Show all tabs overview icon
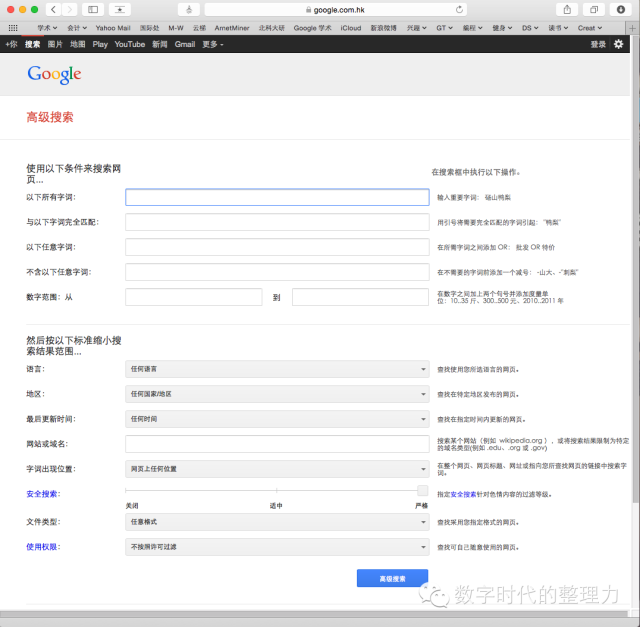 click(x=594, y=9)
